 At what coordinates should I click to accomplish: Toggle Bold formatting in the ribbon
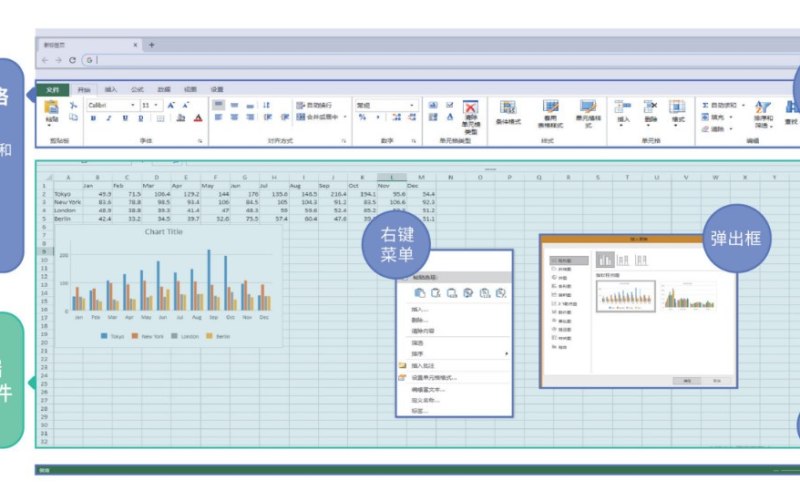coord(93,118)
